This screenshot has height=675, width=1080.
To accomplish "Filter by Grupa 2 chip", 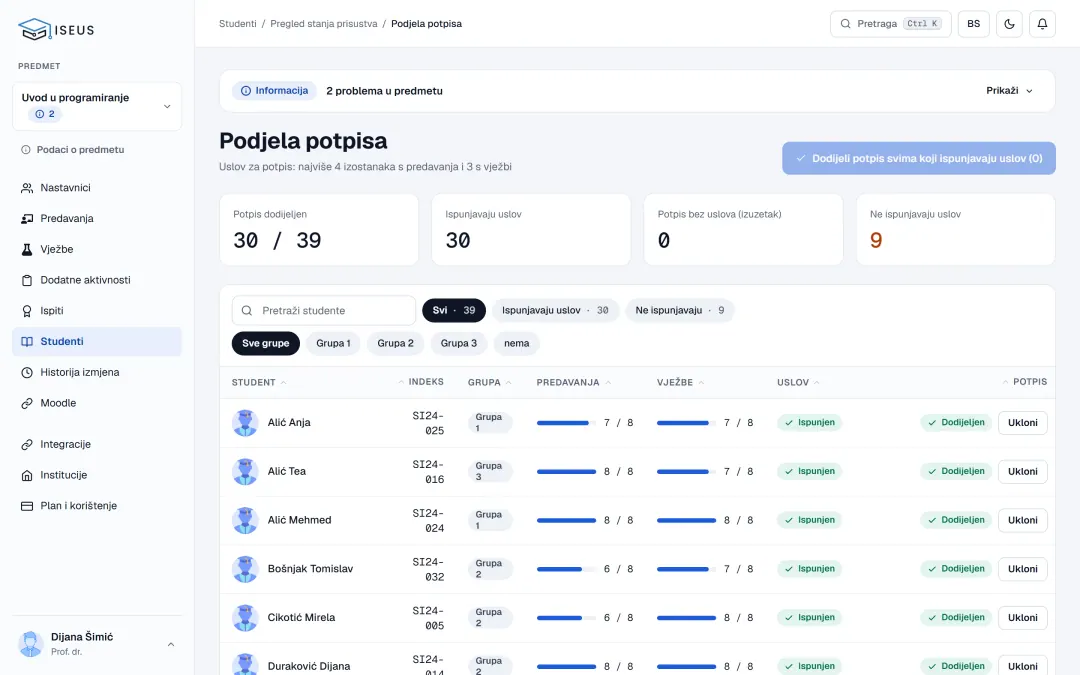I will point(395,343).
